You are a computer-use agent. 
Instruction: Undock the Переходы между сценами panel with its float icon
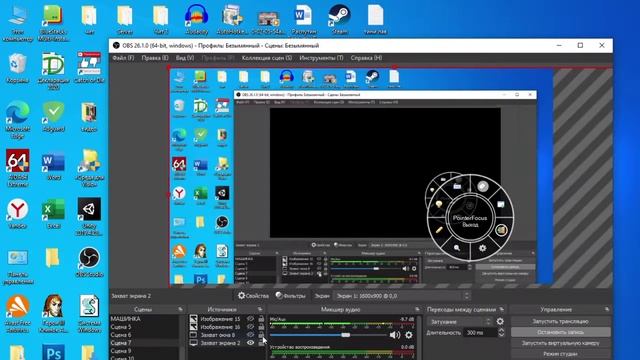click(502, 309)
